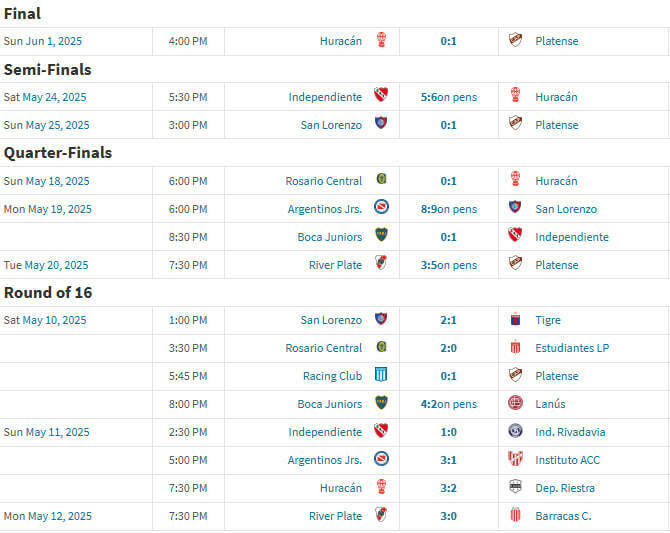Open the Jun 1, 2025 date link
This screenshot has width=670, height=533.
(56, 41)
